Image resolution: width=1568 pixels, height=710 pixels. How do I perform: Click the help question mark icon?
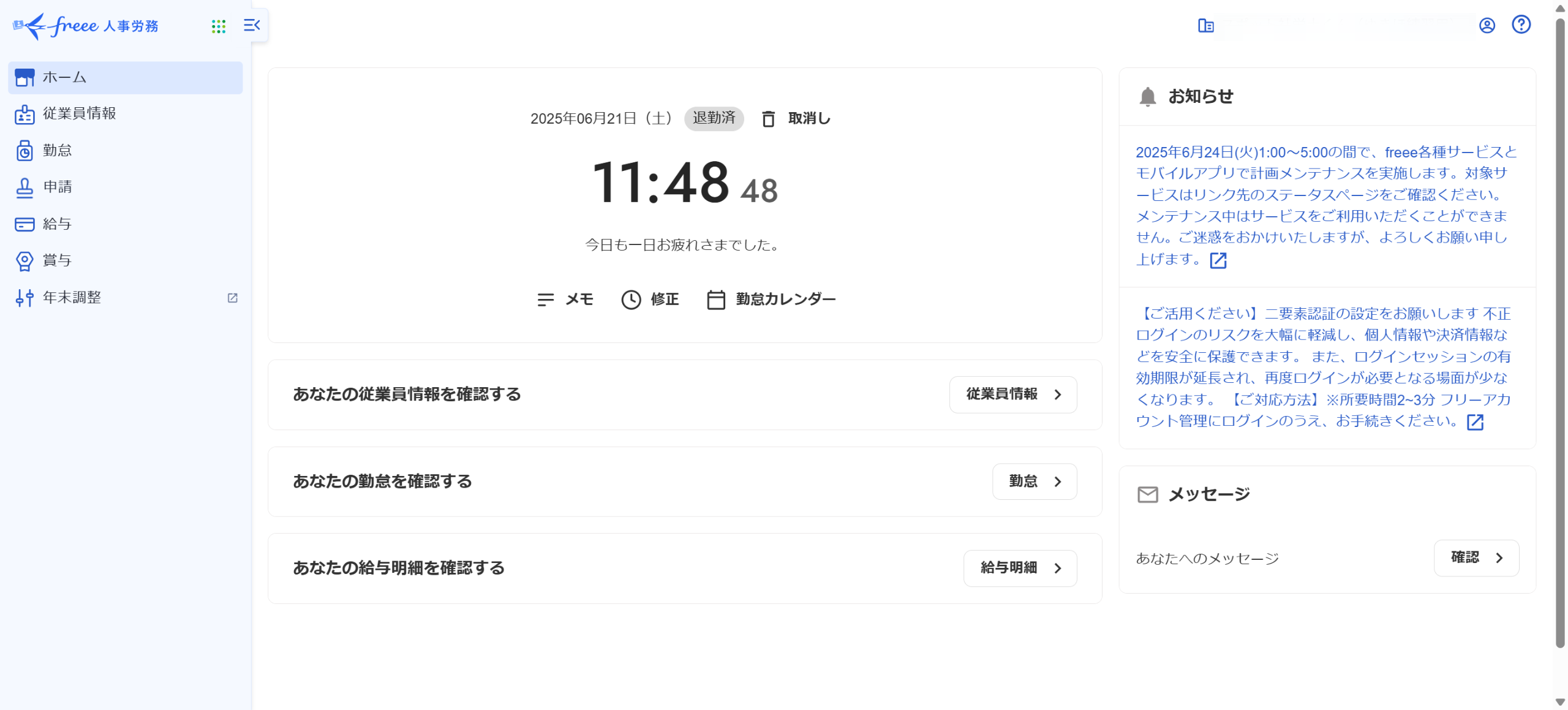click(1521, 25)
